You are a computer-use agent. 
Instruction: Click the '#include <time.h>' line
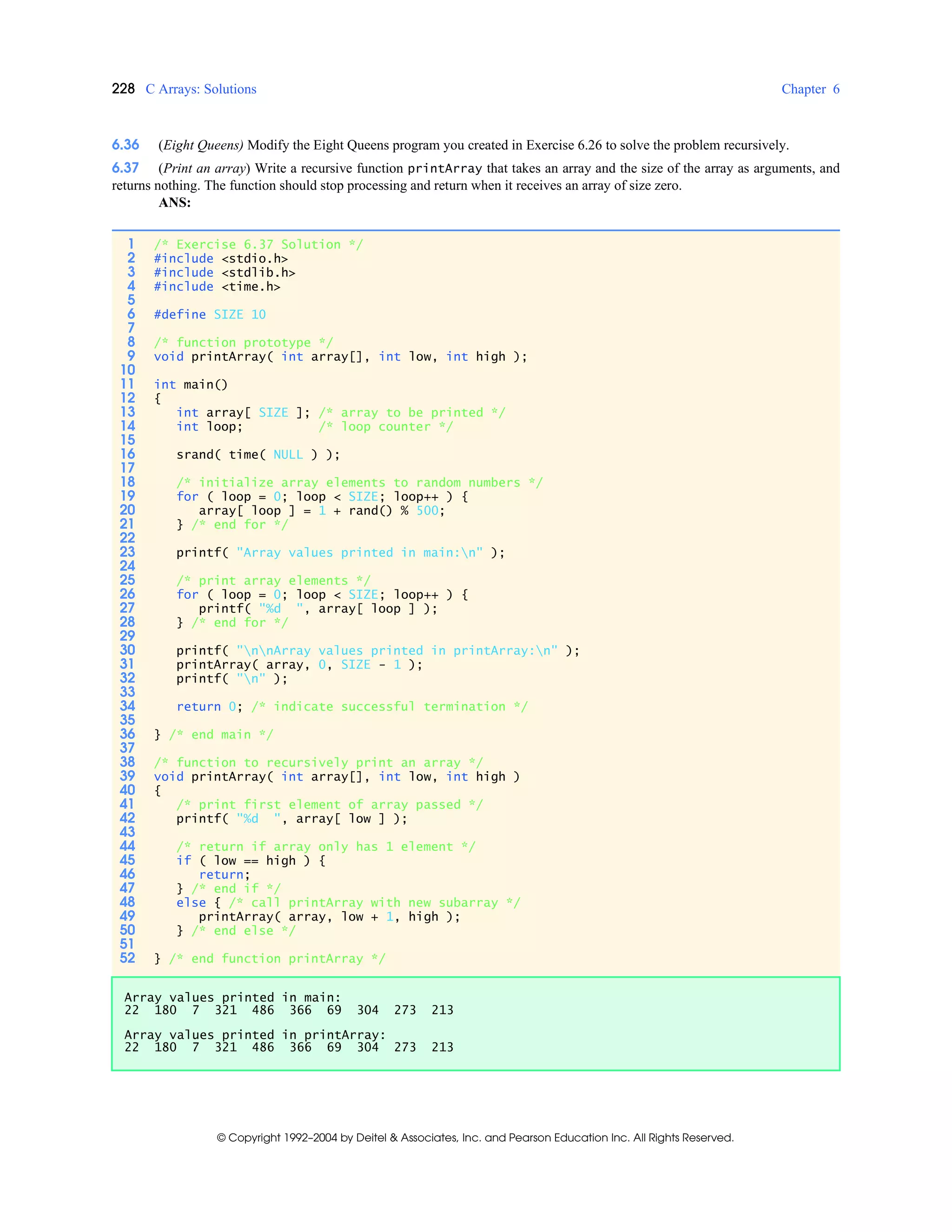click(217, 286)
